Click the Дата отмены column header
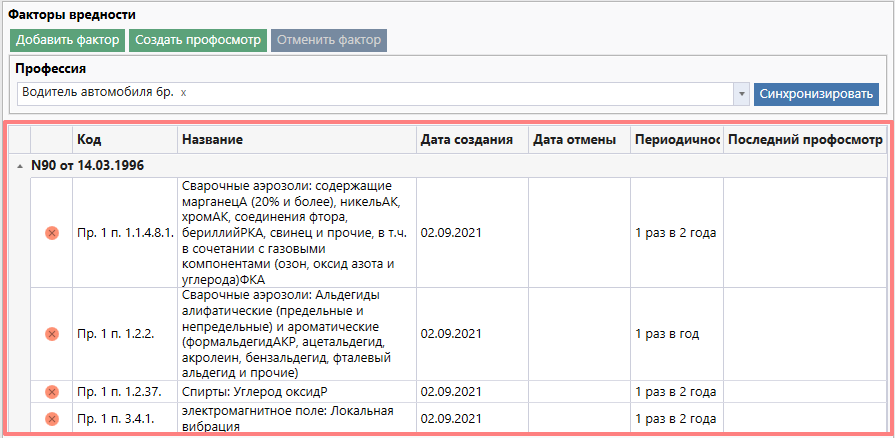This screenshot has height=438, width=895. 578,139
